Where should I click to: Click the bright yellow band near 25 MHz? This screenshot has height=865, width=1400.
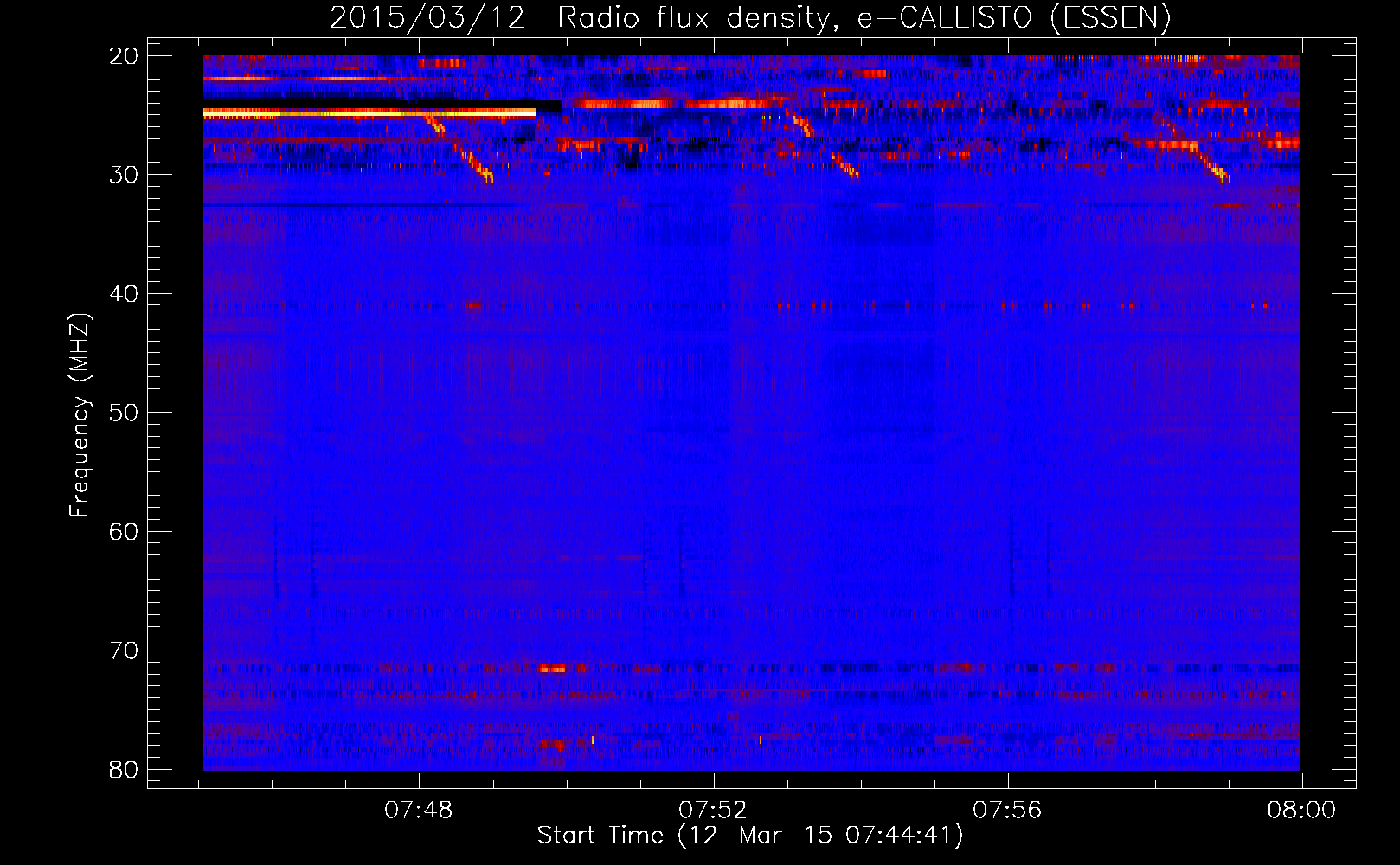[369, 112]
